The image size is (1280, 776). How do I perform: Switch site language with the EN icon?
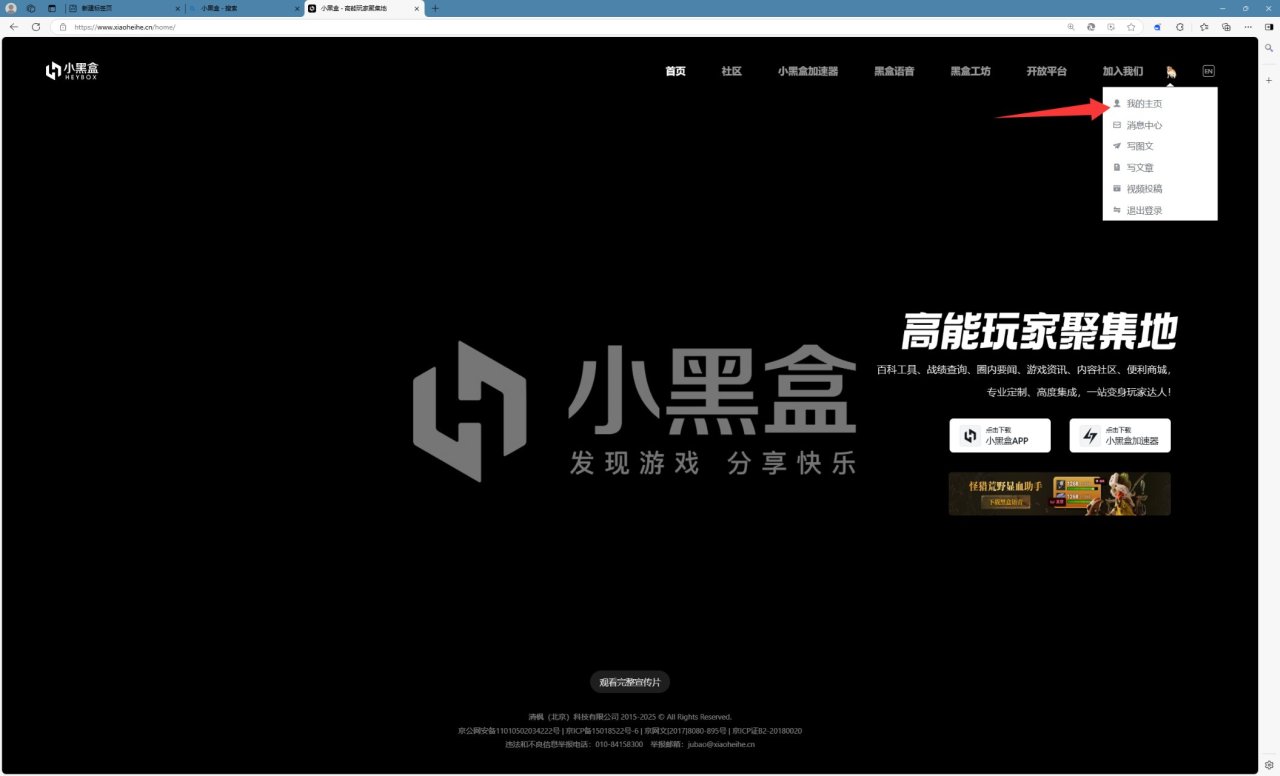pos(1208,71)
